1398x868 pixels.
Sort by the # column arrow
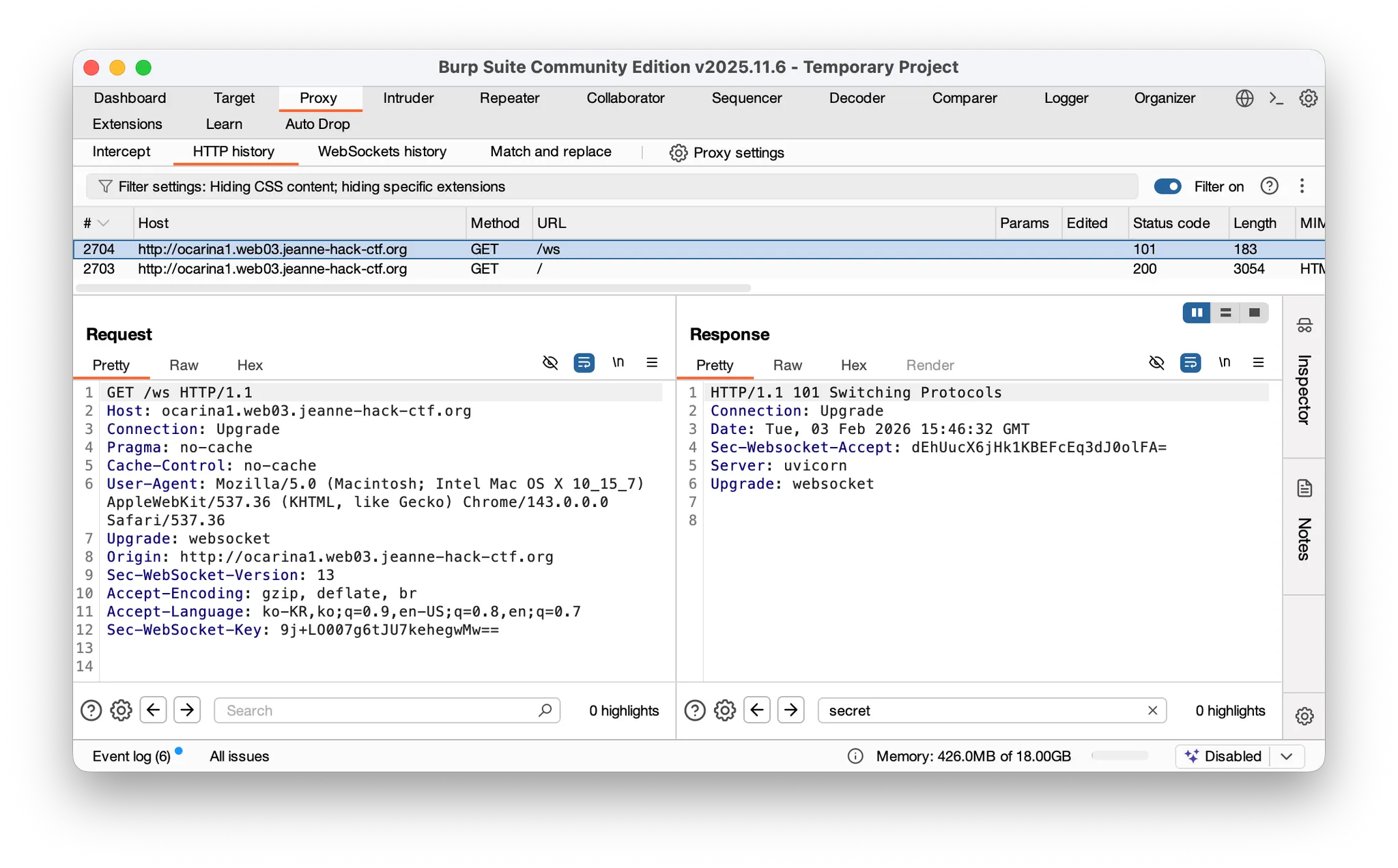pyautogui.click(x=104, y=223)
